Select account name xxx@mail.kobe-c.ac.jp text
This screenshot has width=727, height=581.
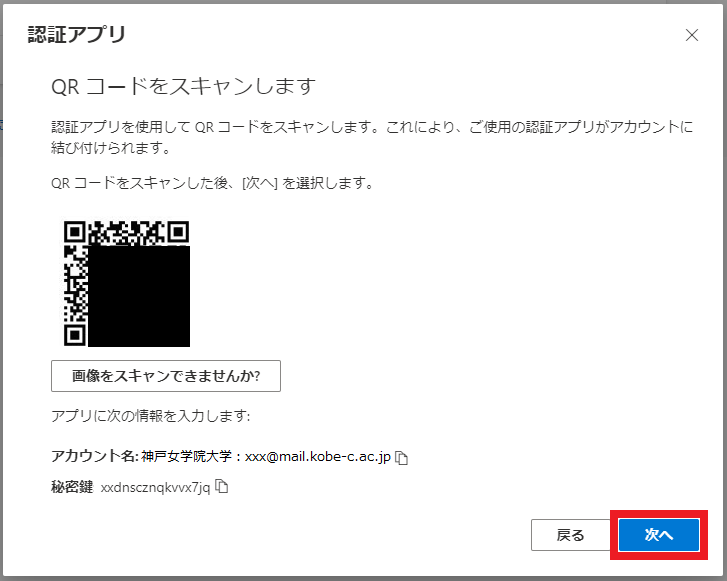[318, 457]
